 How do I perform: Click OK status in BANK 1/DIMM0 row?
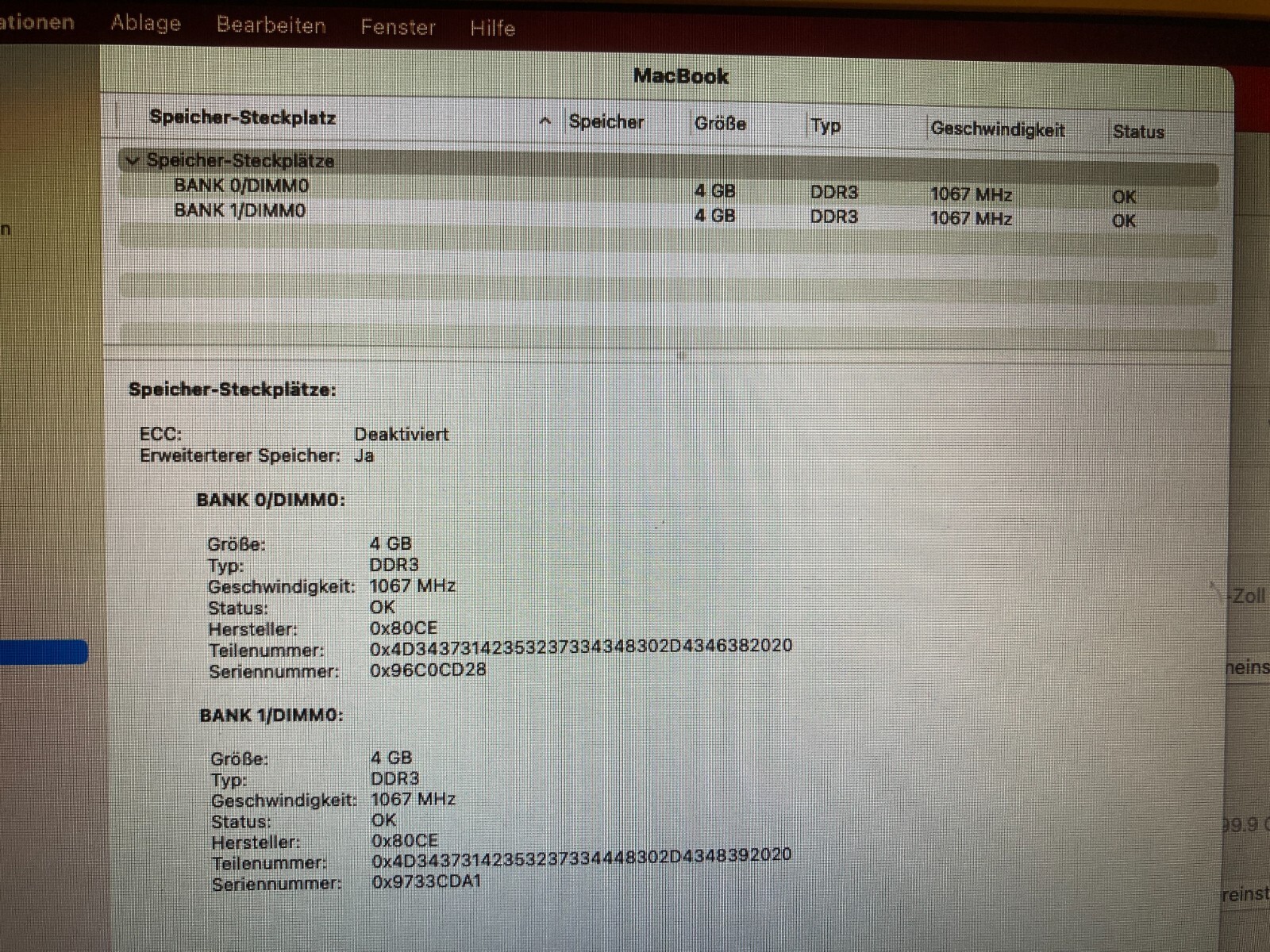pyautogui.click(x=1123, y=221)
